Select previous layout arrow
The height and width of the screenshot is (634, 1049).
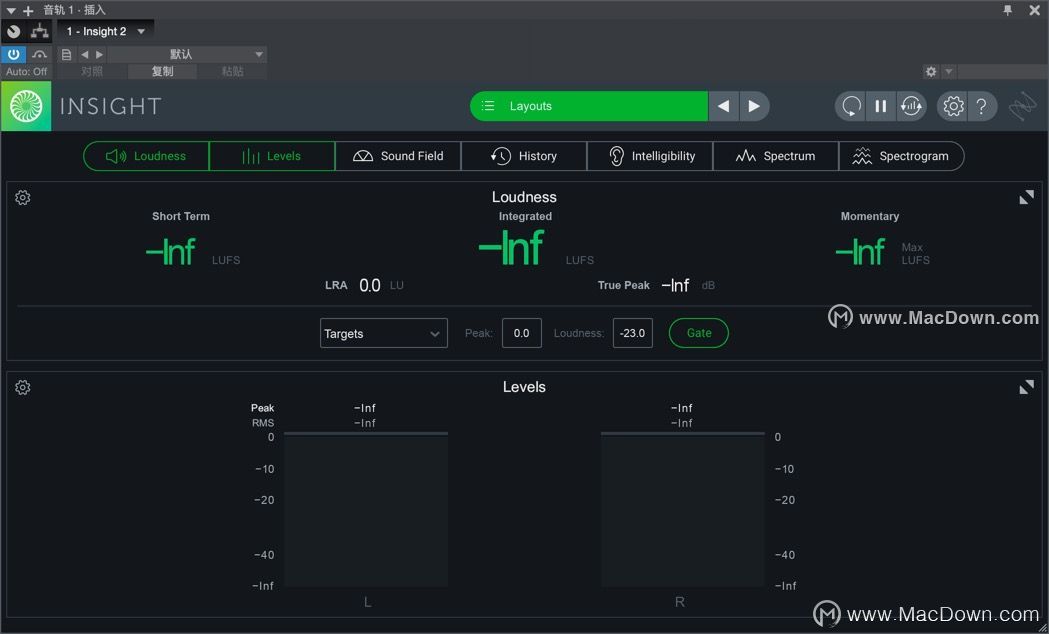(x=723, y=106)
